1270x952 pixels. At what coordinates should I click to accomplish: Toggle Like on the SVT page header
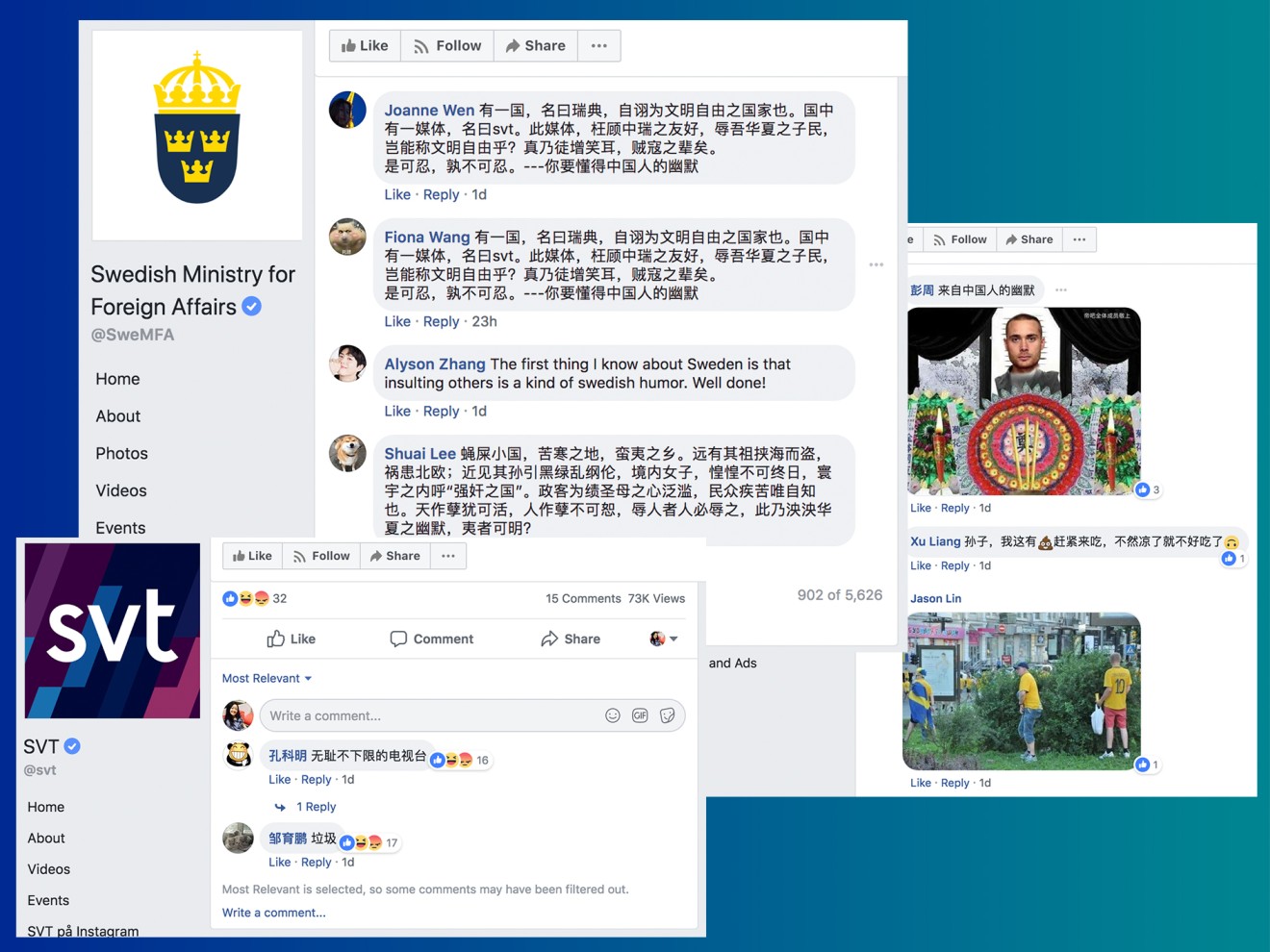[x=253, y=556]
